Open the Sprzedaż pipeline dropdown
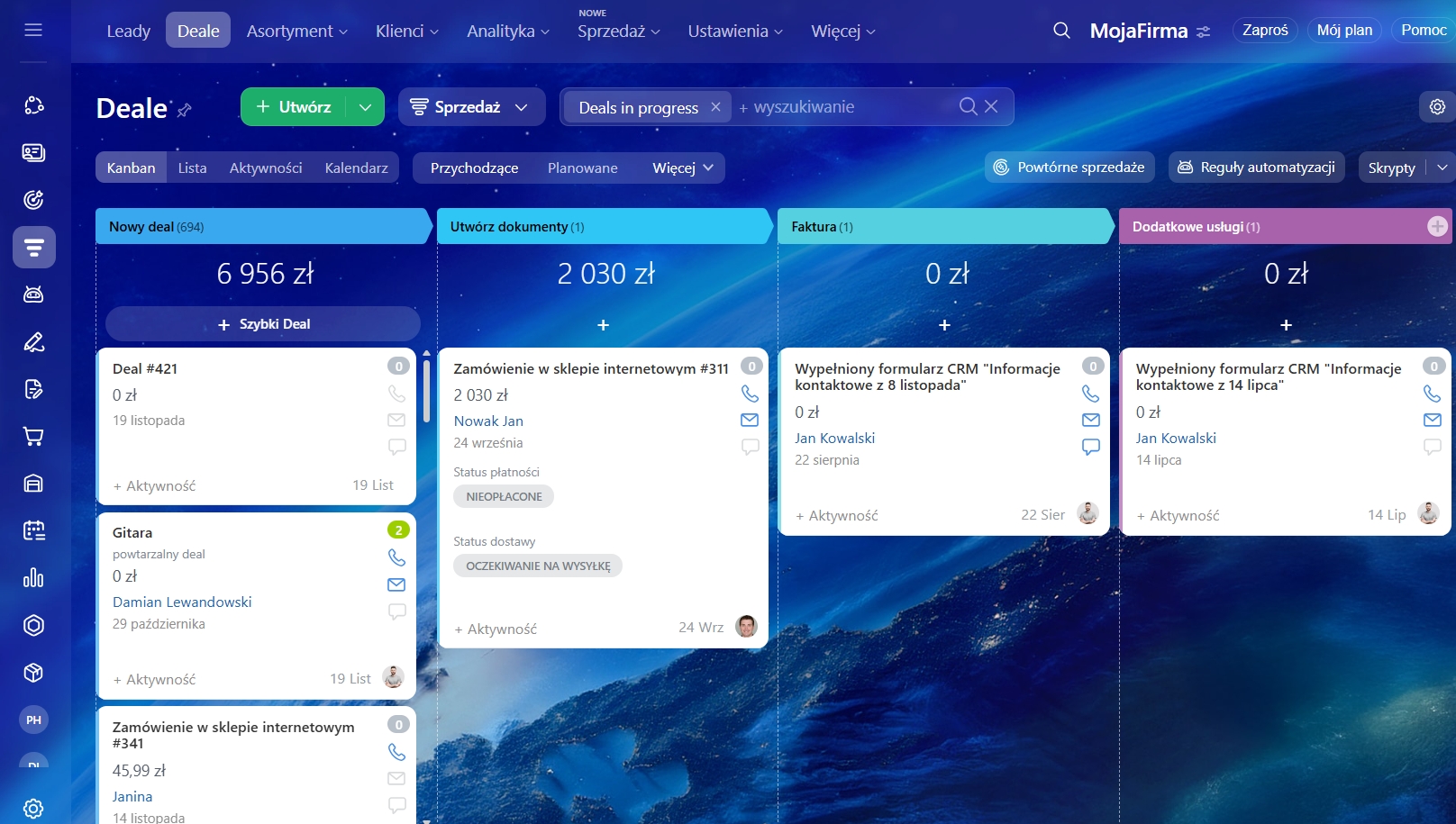The image size is (1456, 824). tap(471, 107)
